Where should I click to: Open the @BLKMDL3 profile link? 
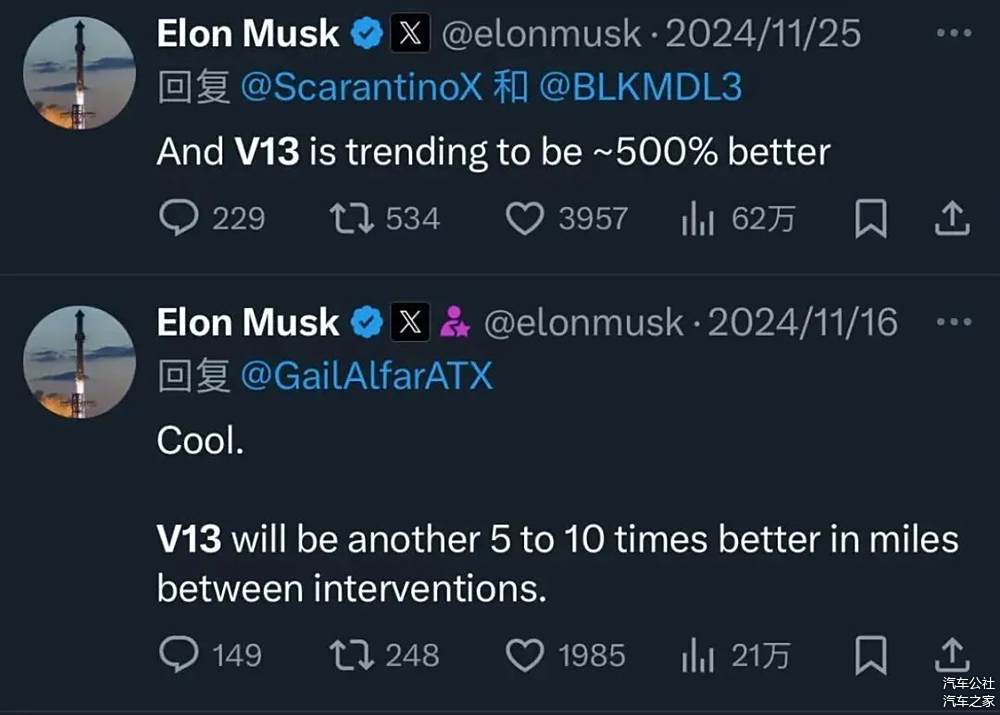(640, 87)
